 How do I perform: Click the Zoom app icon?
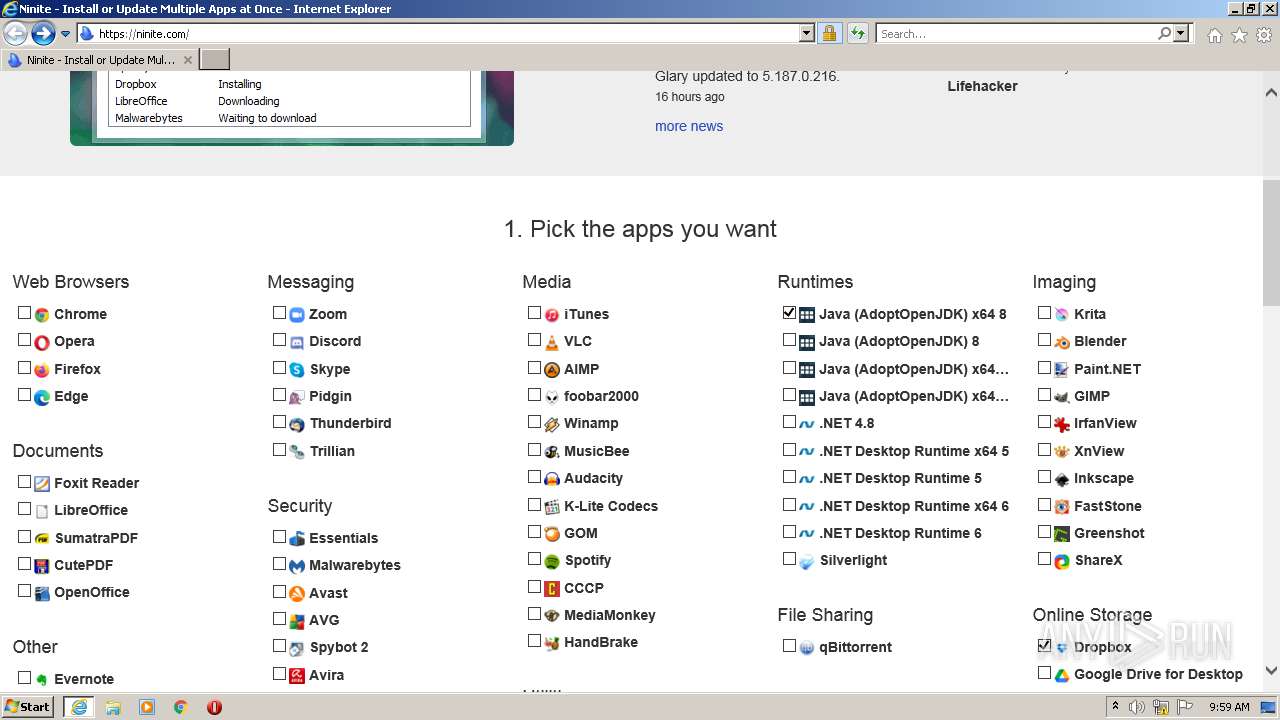click(x=297, y=314)
